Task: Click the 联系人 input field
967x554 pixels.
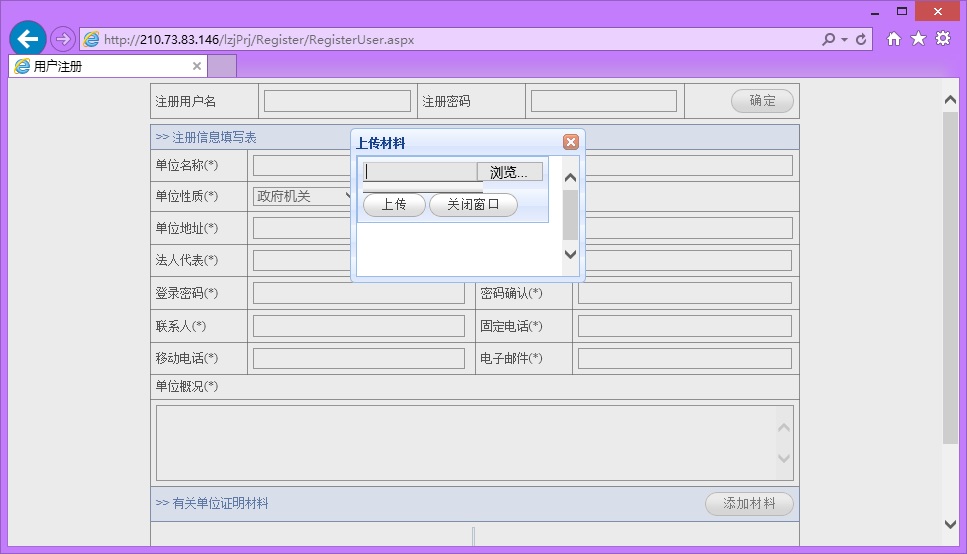Action: click(x=359, y=326)
